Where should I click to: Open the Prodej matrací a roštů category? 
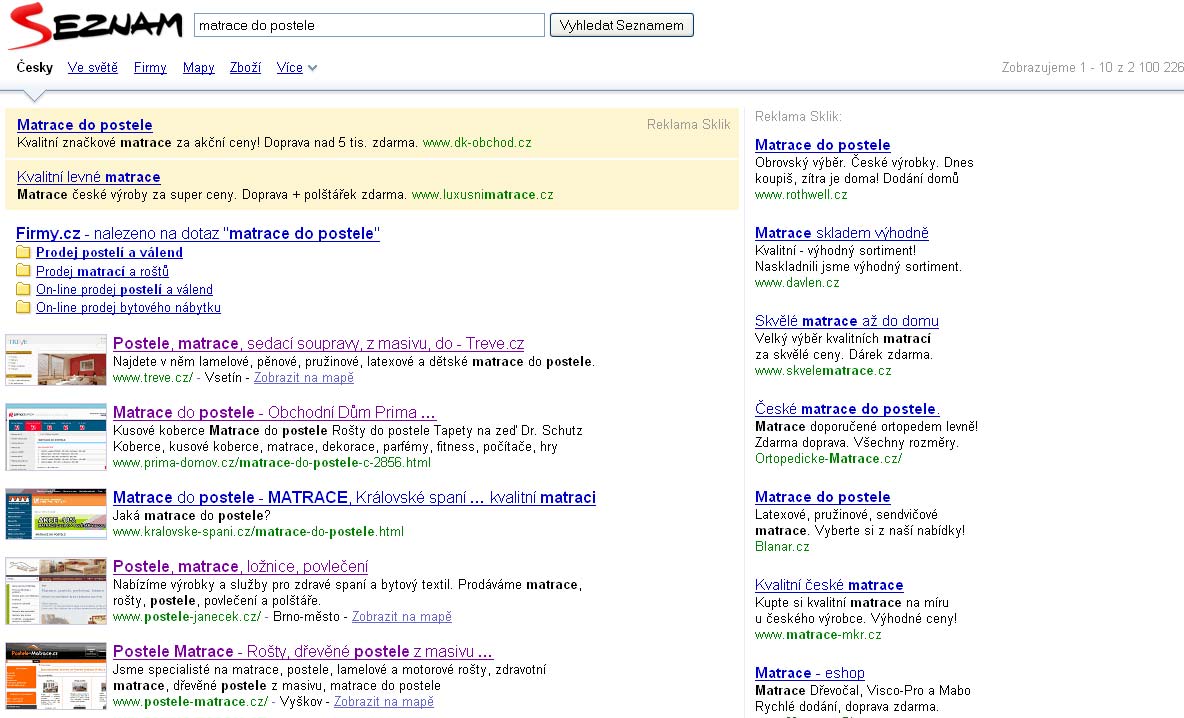103,271
